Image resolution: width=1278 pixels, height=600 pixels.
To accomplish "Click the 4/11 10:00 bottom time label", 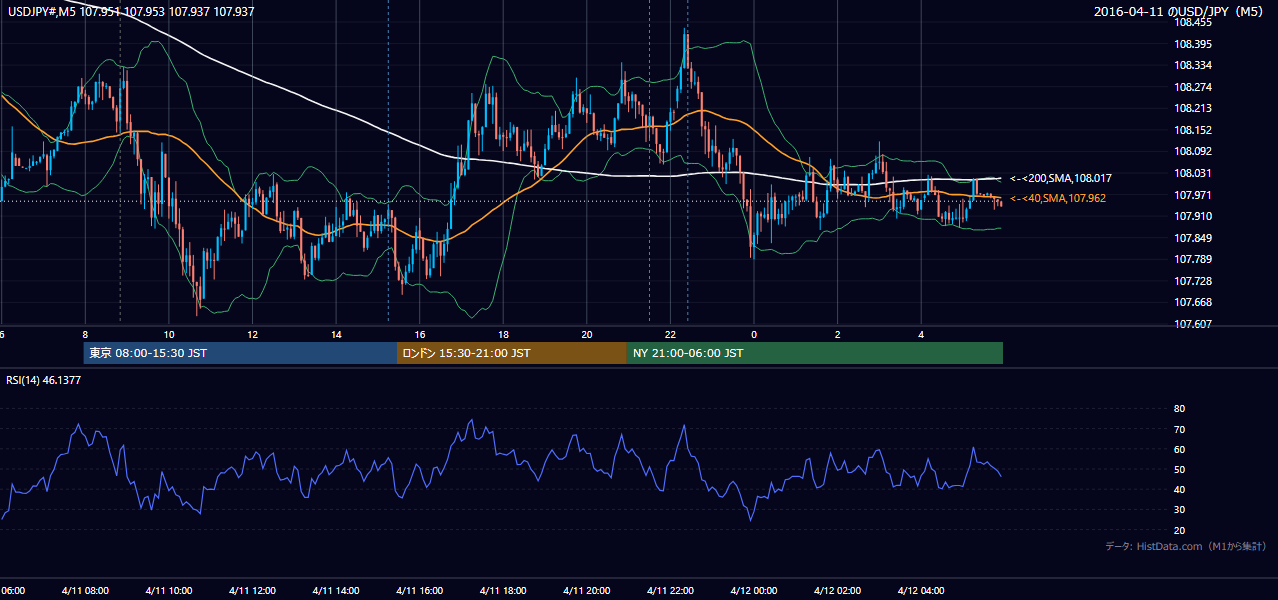I will (168, 591).
